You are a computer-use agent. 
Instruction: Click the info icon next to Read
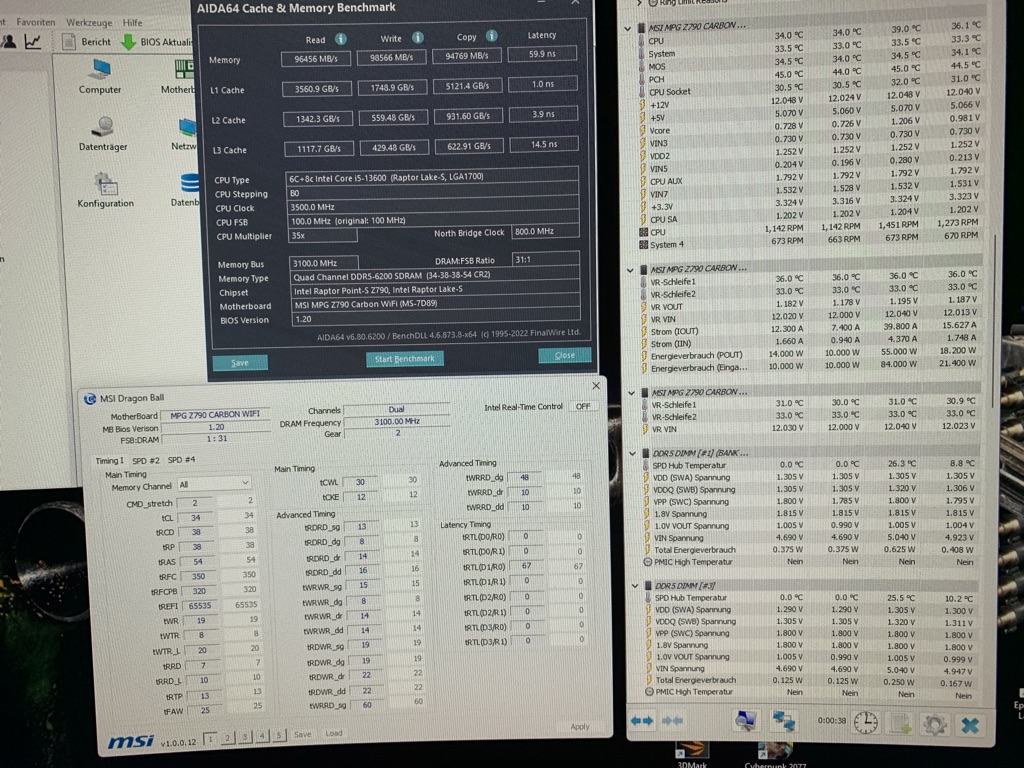[x=340, y=39]
